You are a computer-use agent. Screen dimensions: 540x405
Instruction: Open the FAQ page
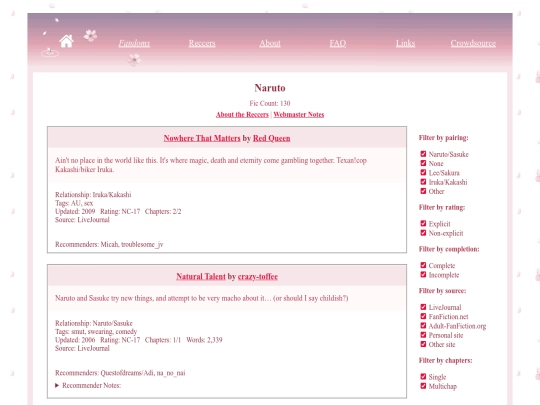point(338,43)
